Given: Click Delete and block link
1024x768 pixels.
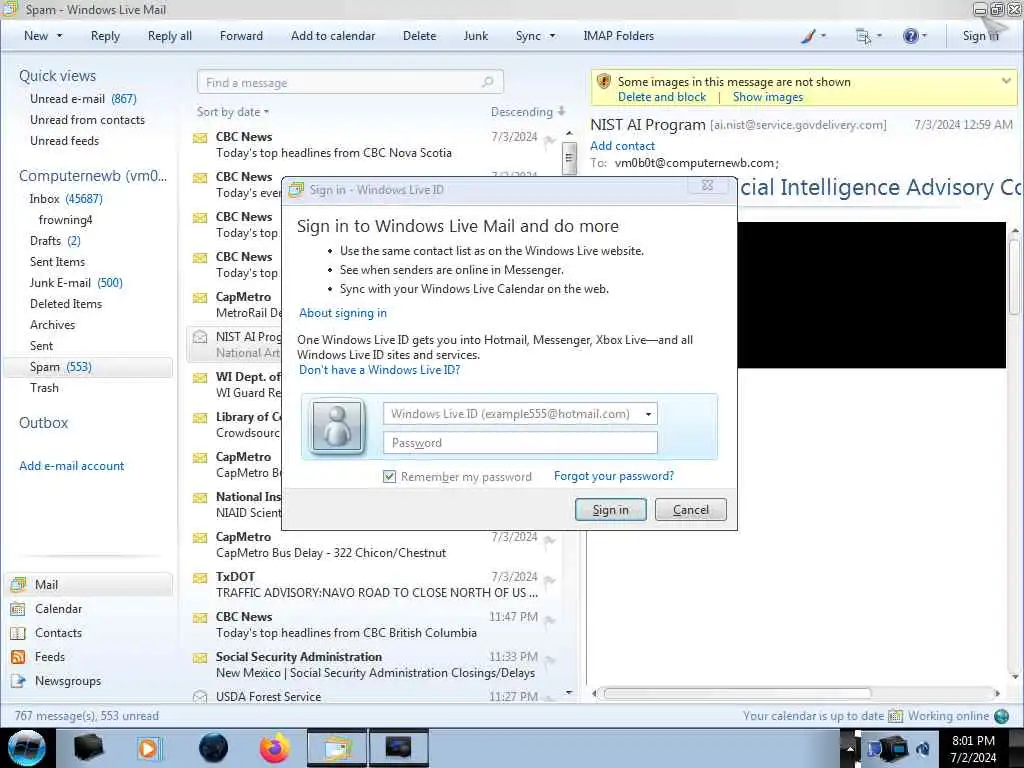Looking at the screenshot, I should [x=662, y=97].
